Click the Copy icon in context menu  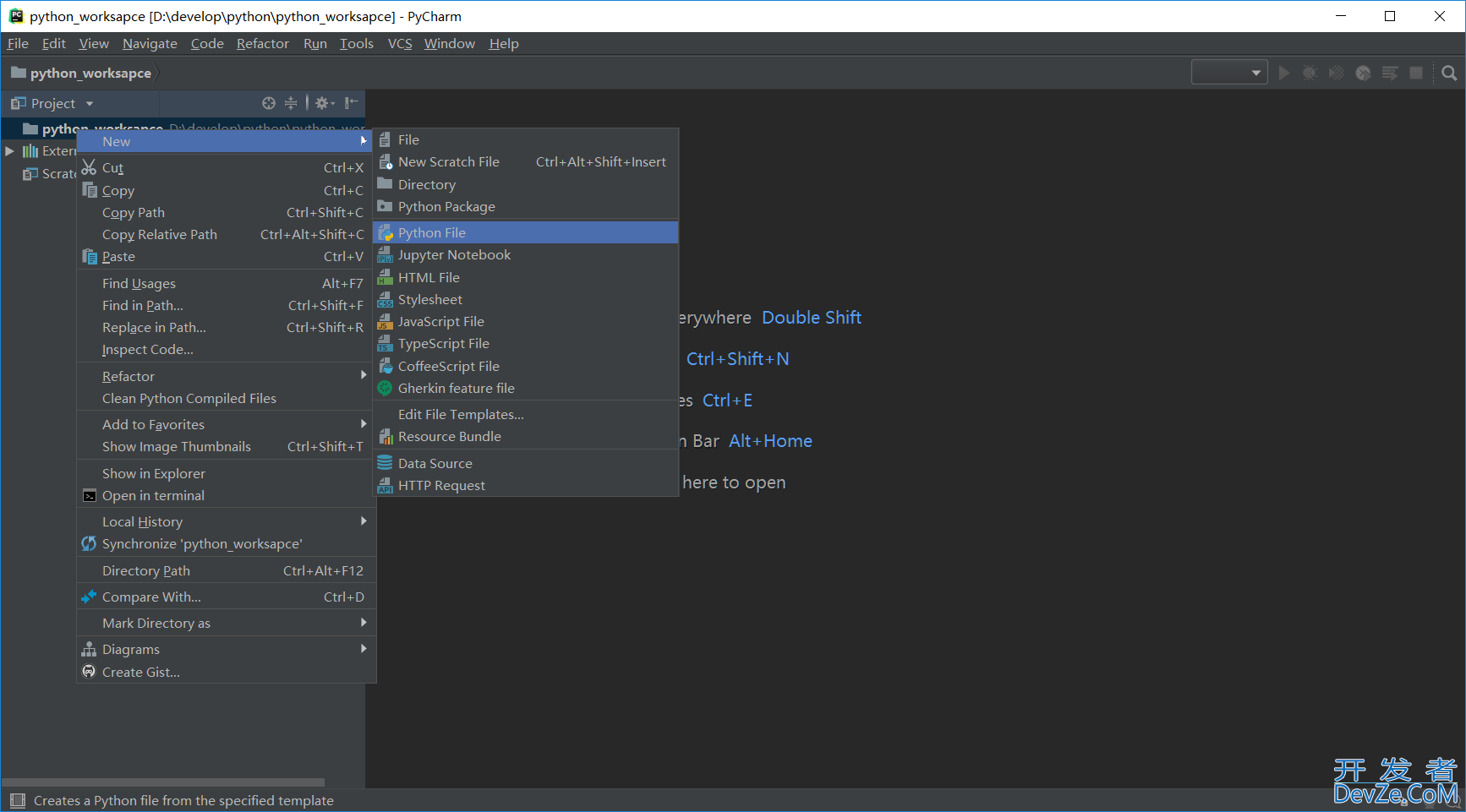tap(89, 190)
